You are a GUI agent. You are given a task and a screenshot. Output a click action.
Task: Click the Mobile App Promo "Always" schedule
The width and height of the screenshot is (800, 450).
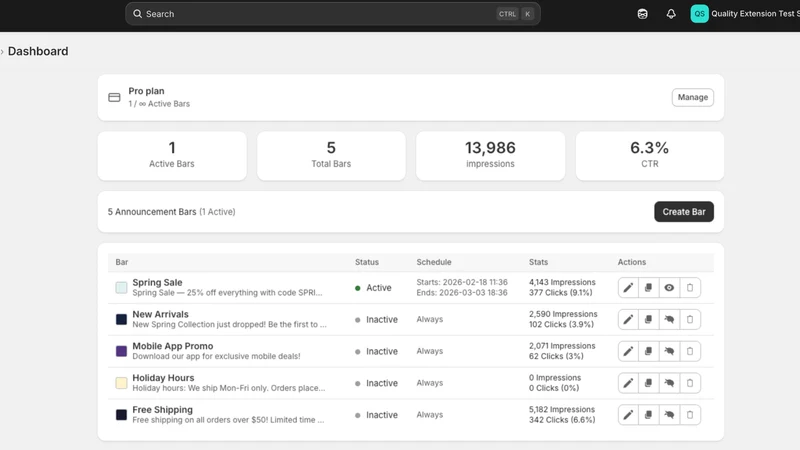coord(430,351)
